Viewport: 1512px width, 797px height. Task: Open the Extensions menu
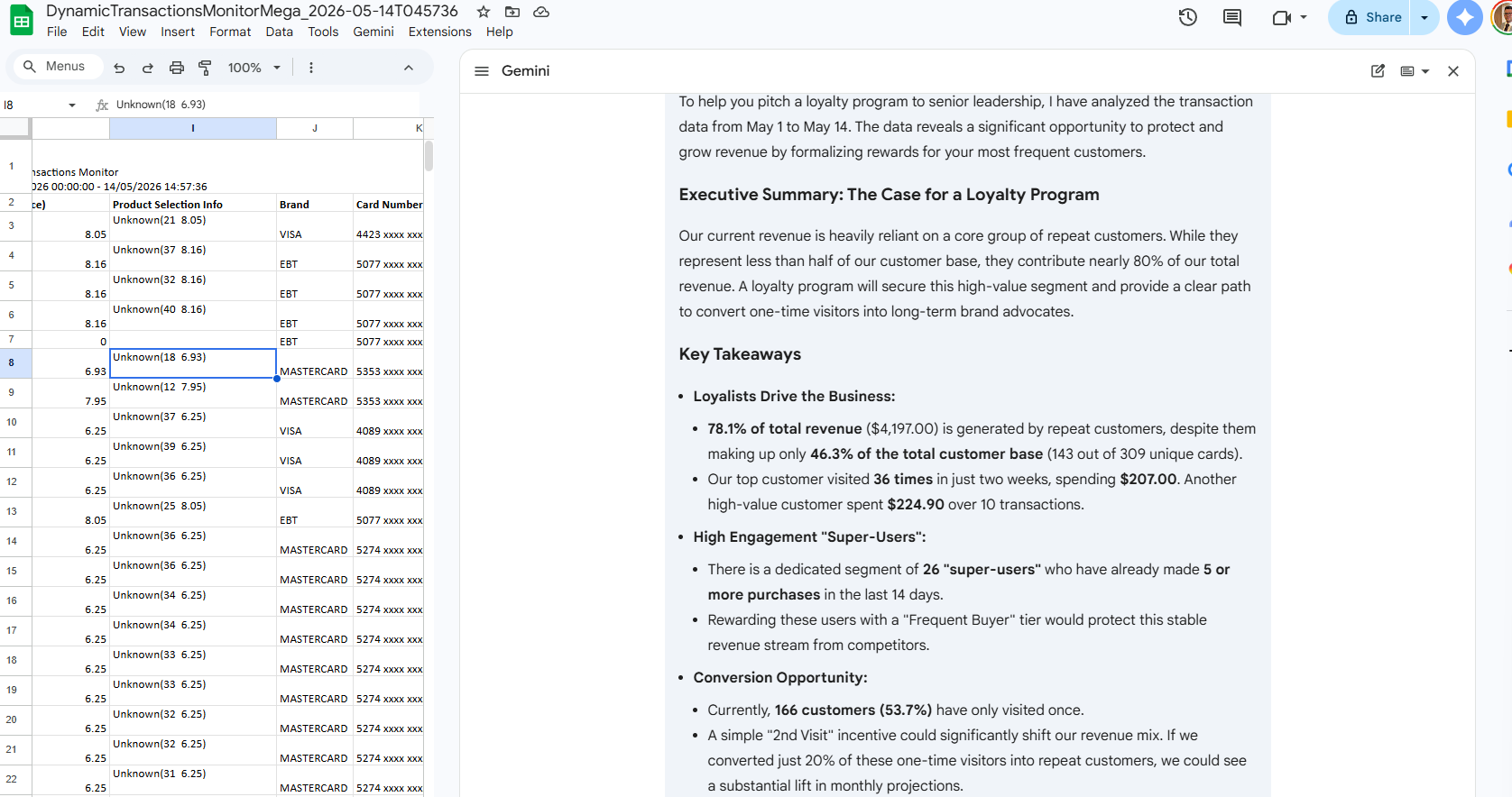[440, 32]
